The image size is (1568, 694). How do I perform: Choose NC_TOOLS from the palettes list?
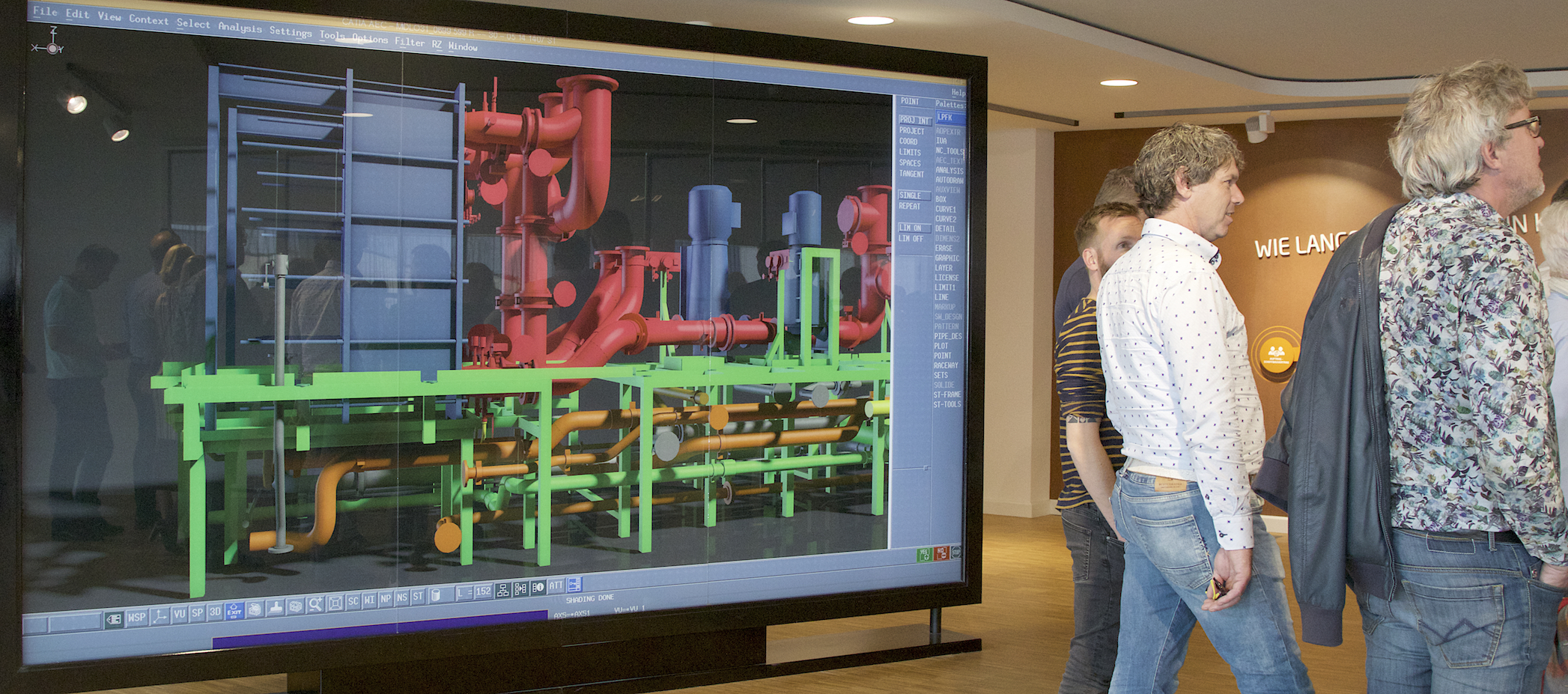point(949,151)
